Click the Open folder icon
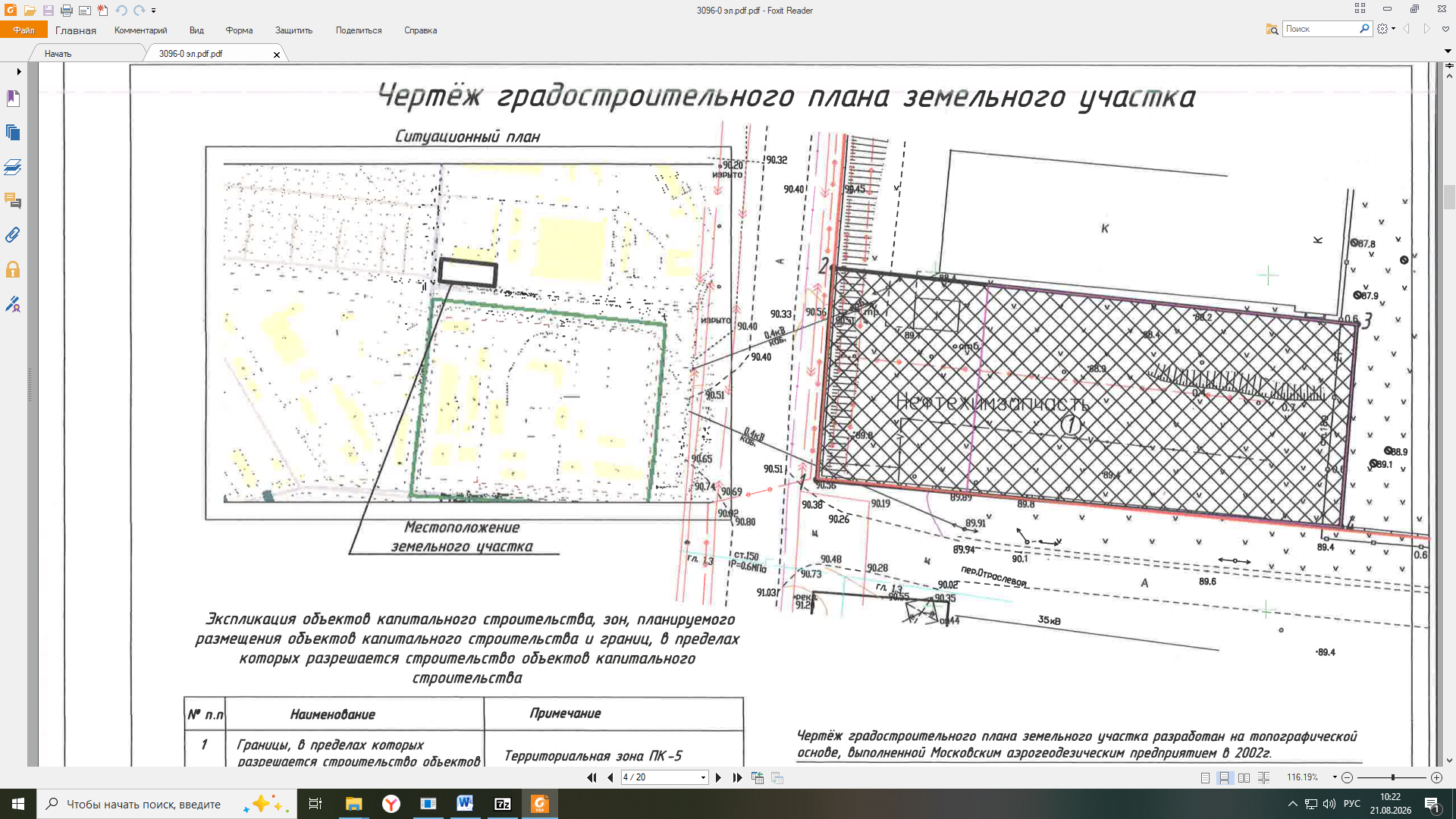This screenshot has height=819, width=1456. (30, 11)
